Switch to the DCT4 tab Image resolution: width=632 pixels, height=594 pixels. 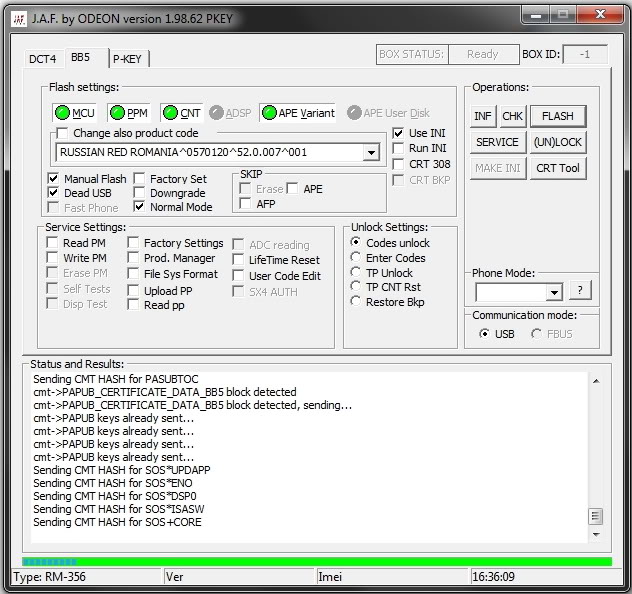coord(43,59)
